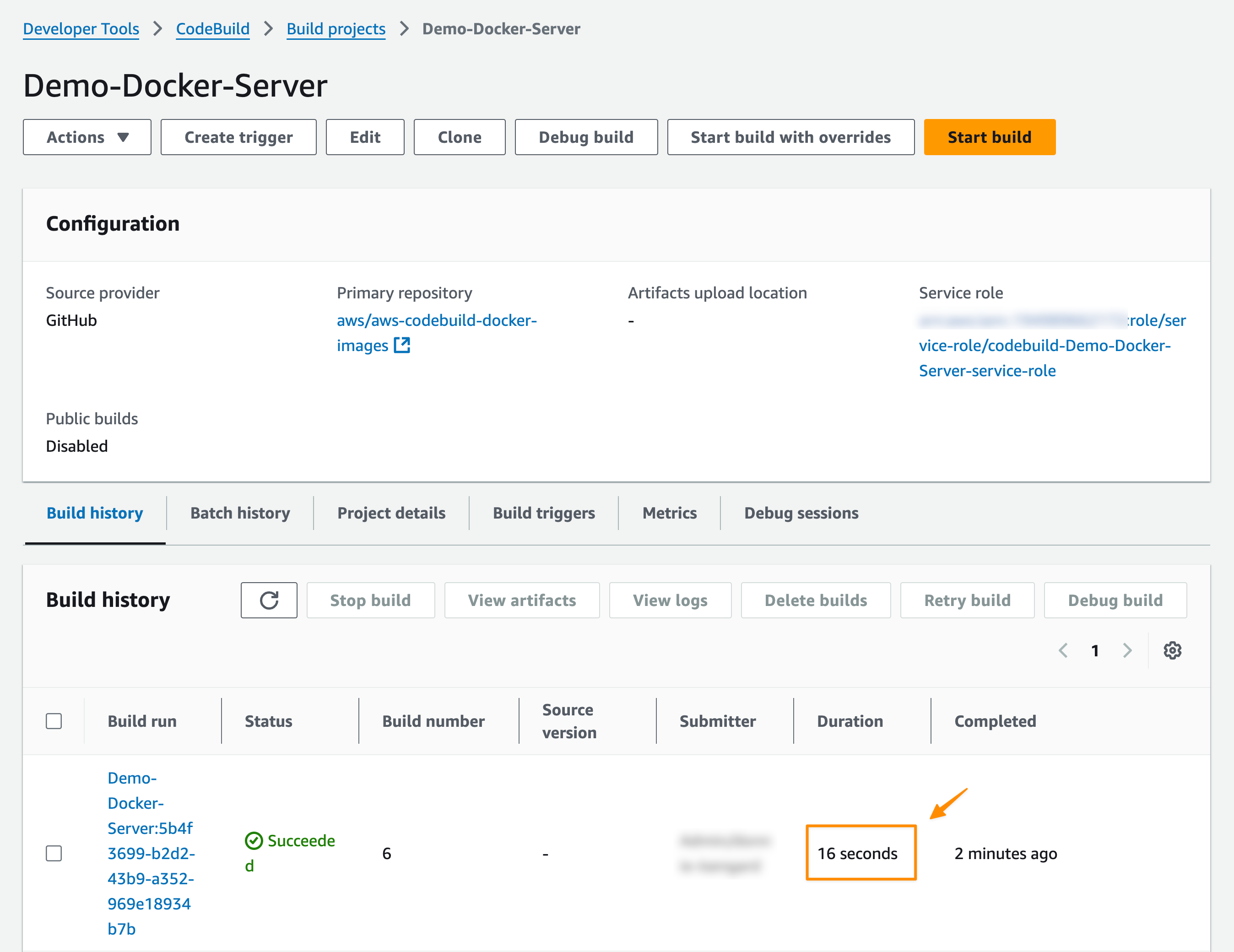
Task: Select all builds with header checkbox
Action: (x=54, y=721)
